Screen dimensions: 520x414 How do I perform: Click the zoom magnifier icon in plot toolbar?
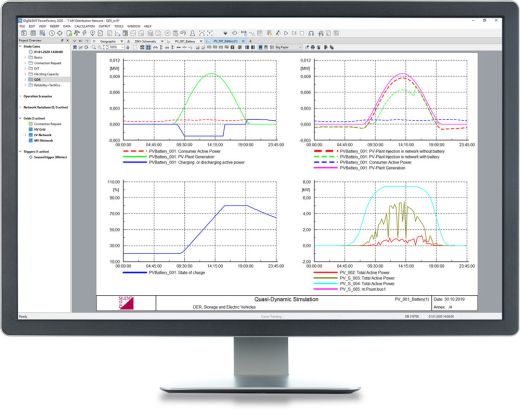94,47
